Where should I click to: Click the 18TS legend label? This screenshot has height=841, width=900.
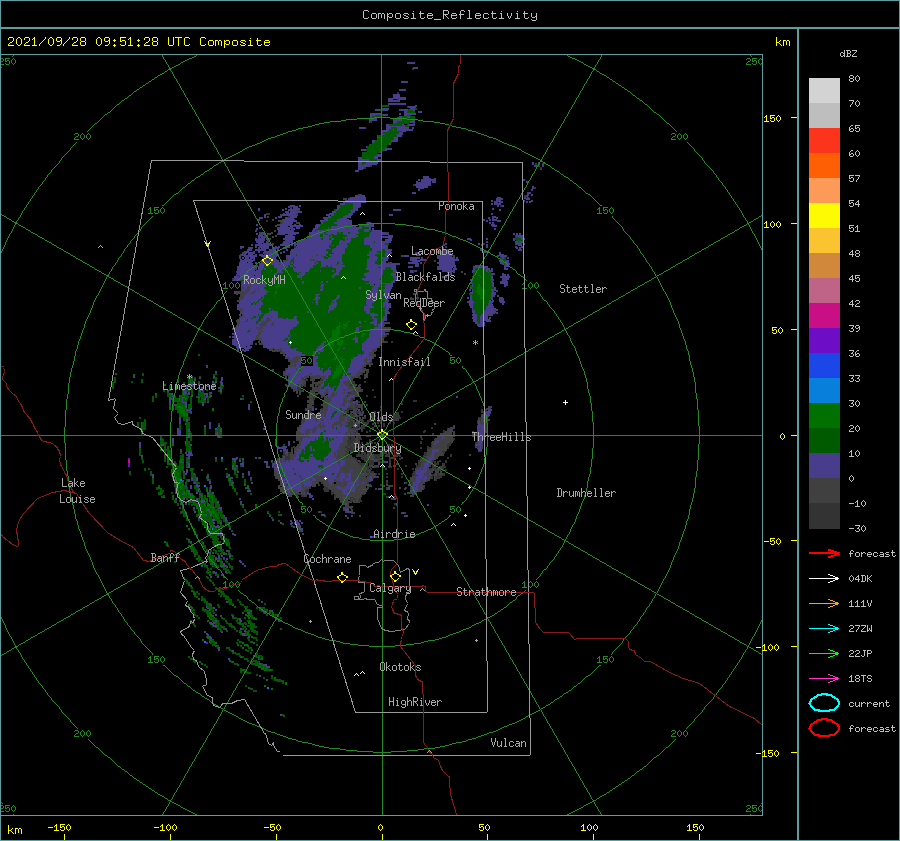(x=860, y=679)
